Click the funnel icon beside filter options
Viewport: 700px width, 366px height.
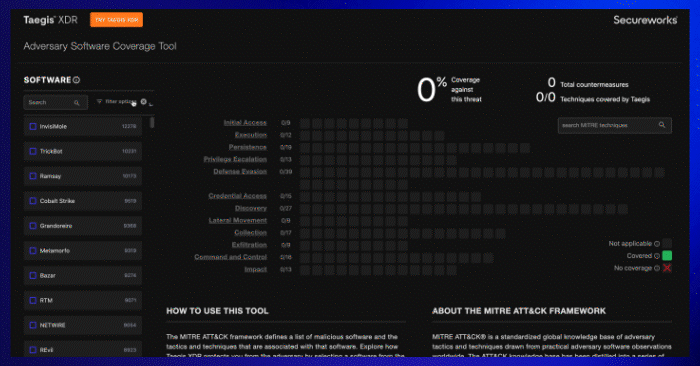(99, 102)
